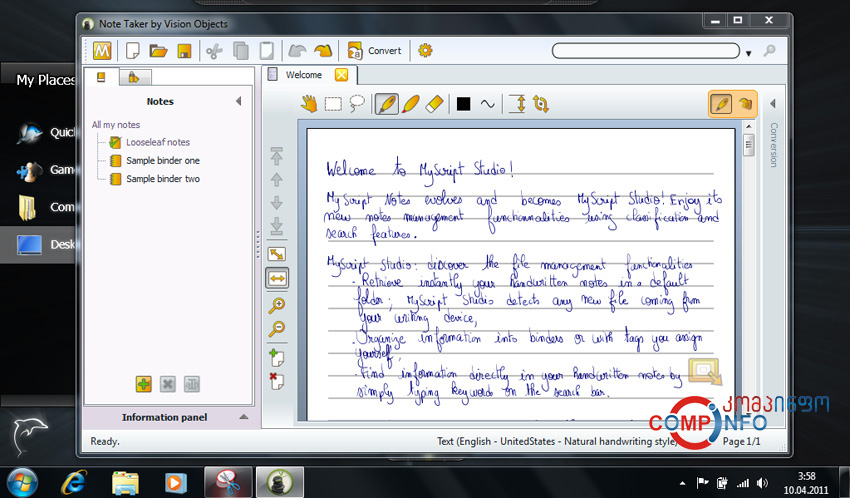Zoom out with the minus magnifier
This screenshot has width=850, height=498.
pos(276,328)
